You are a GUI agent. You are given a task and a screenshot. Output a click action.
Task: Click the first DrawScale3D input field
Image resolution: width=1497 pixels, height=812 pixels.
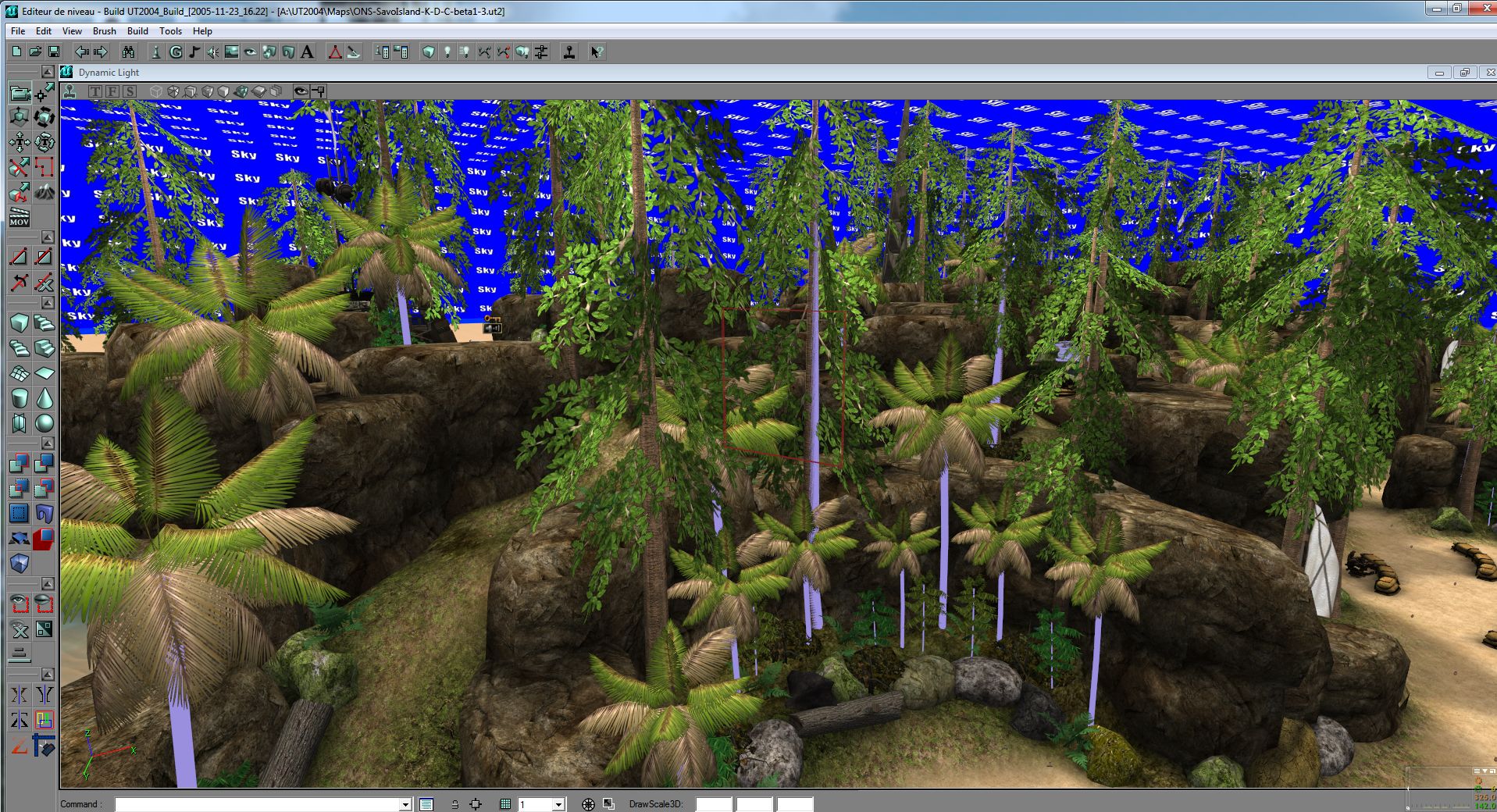pyautogui.click(x=713, y=804)
